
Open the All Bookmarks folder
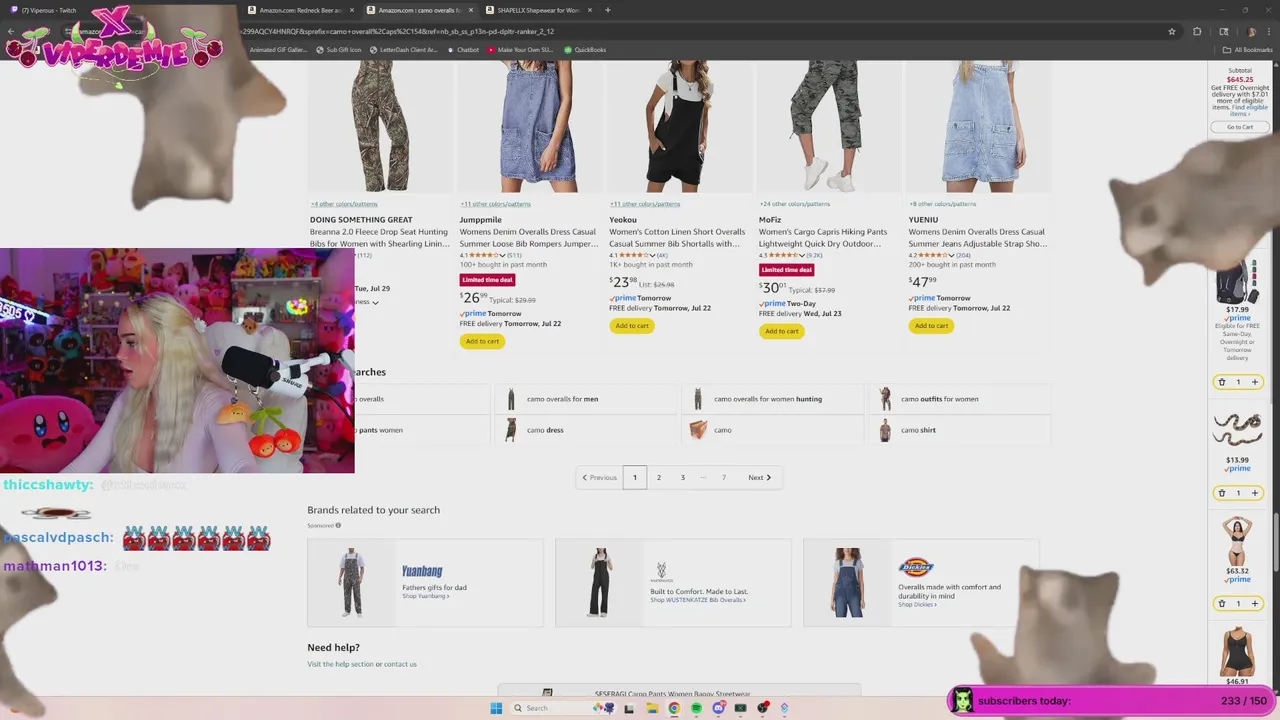1248,49
